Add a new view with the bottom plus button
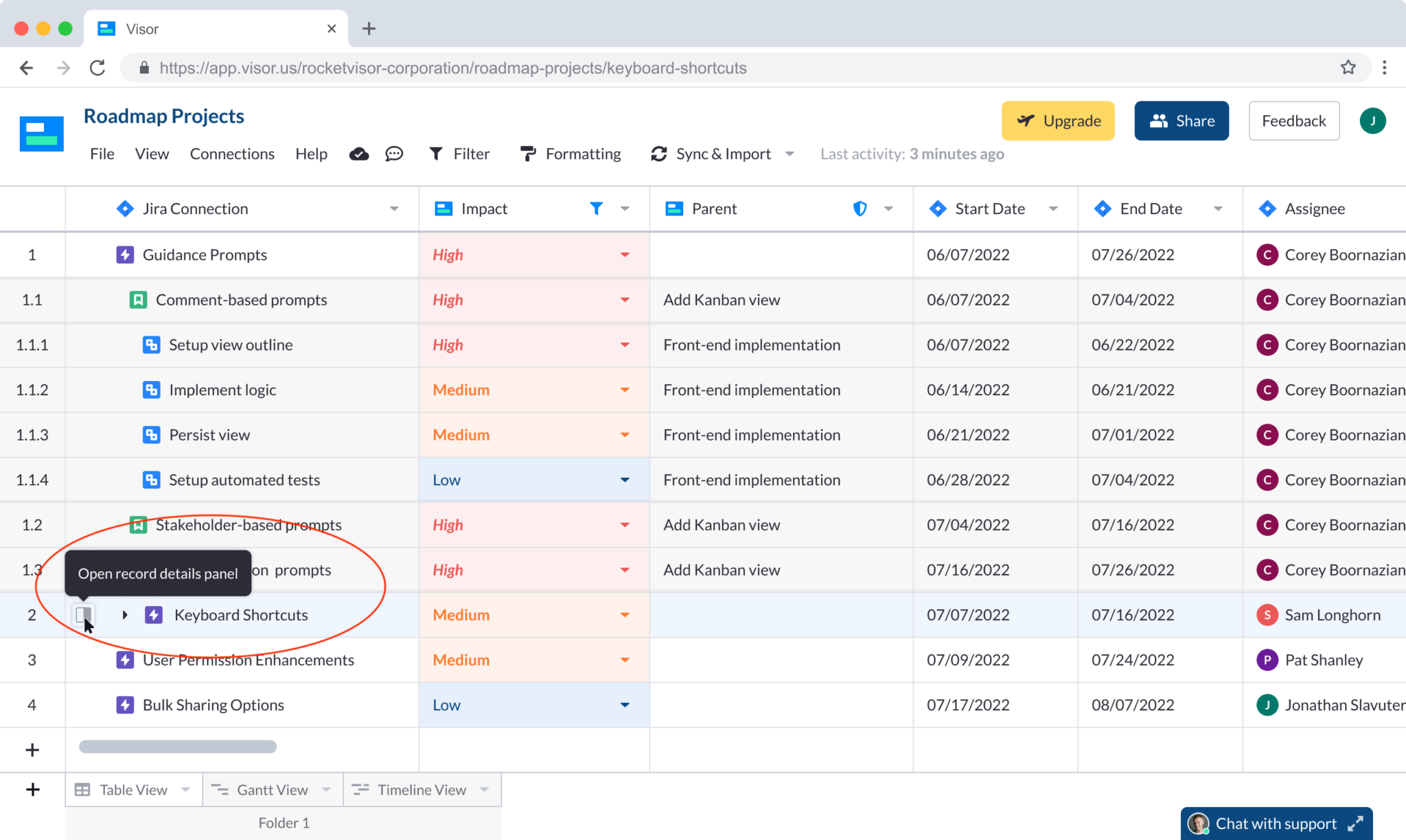This screenshot has width=1406, height=840. [x=32, y=789]
